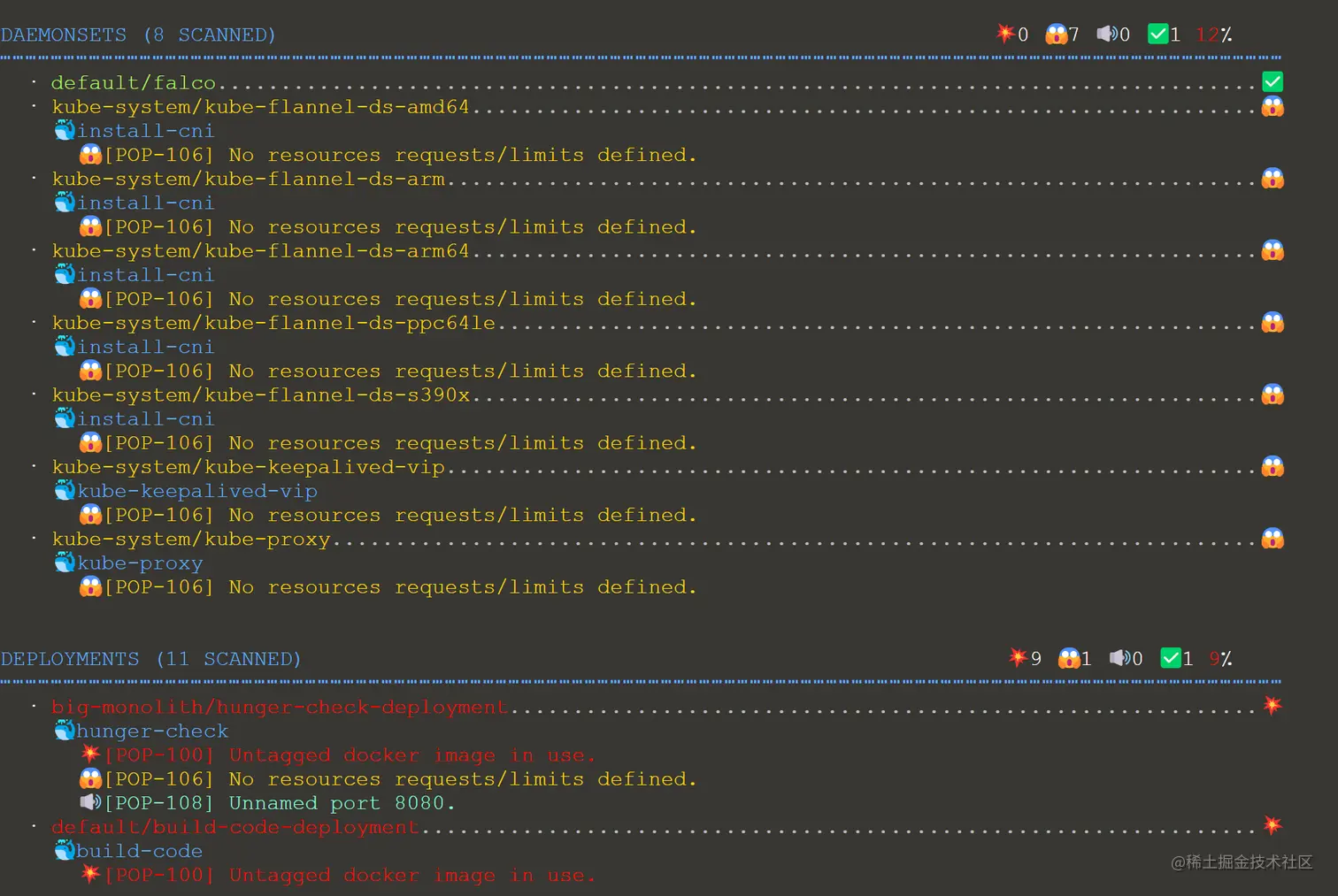The height and width of the screenshot is (896, 1338).
Task: Select warning face on kube-system/kube-proxy row
Action: tap(1273, 539)
